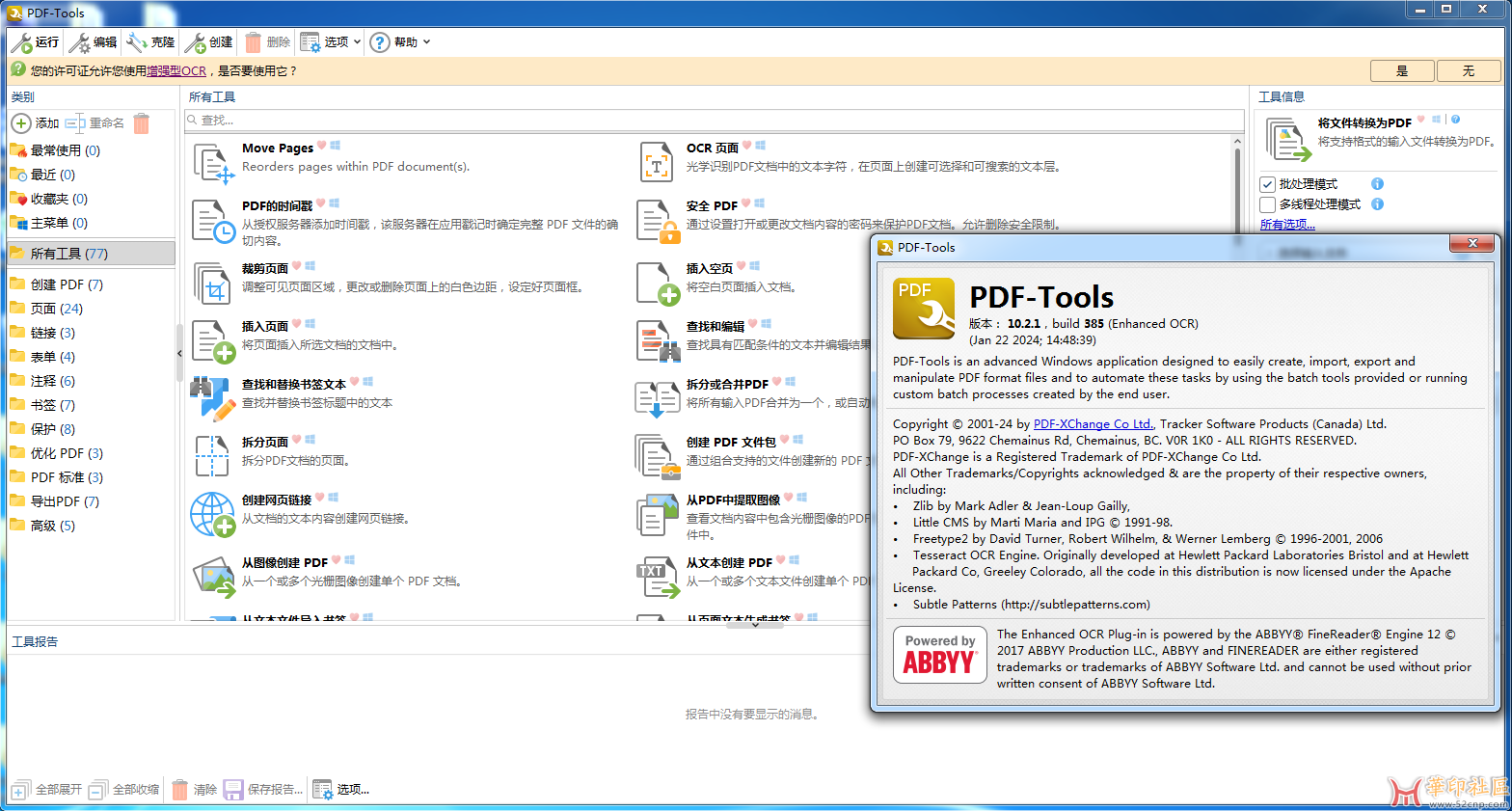This screenshot has width=1512, height=811.
Task: Select the 创建网页链接 web links tool icon
Action: tap(213, 514)
